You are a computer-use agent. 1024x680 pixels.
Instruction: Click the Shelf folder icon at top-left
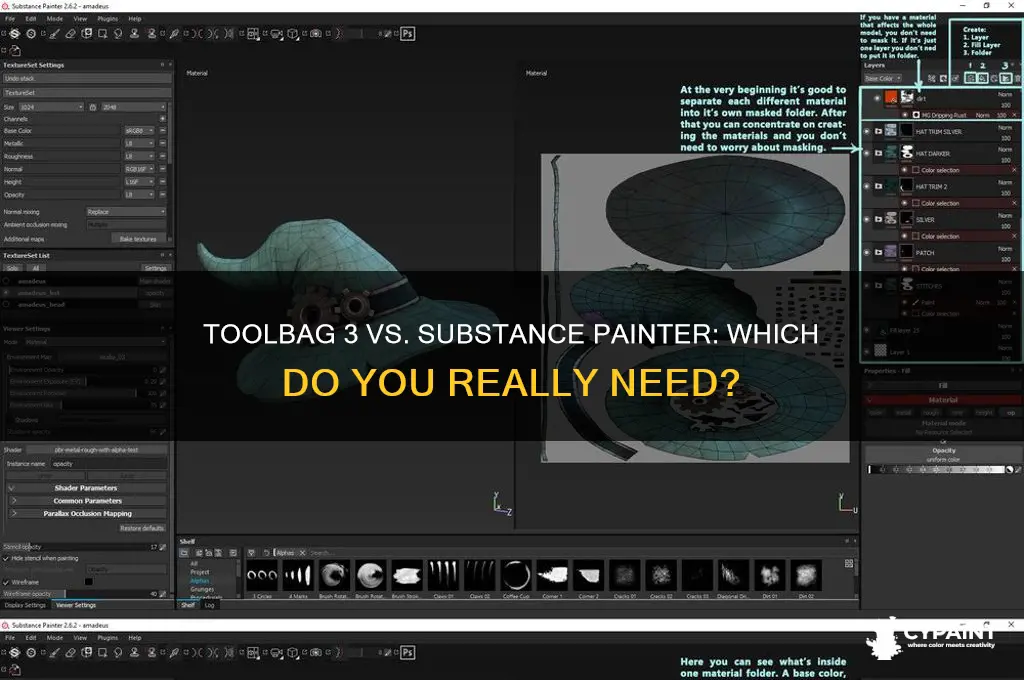coord(184,553)
